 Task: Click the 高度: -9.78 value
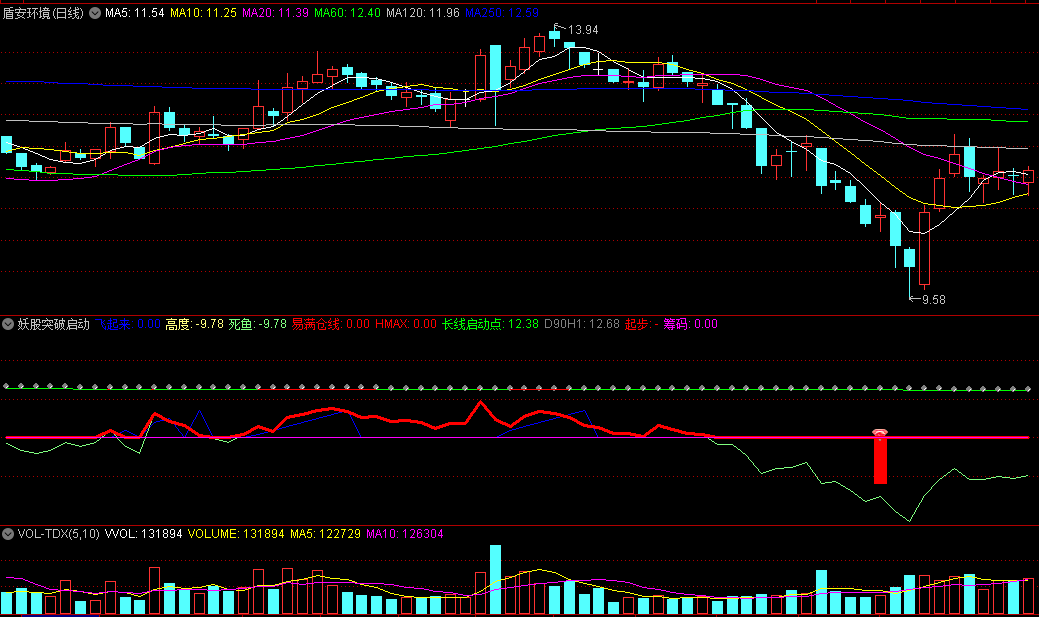(194, 324)
